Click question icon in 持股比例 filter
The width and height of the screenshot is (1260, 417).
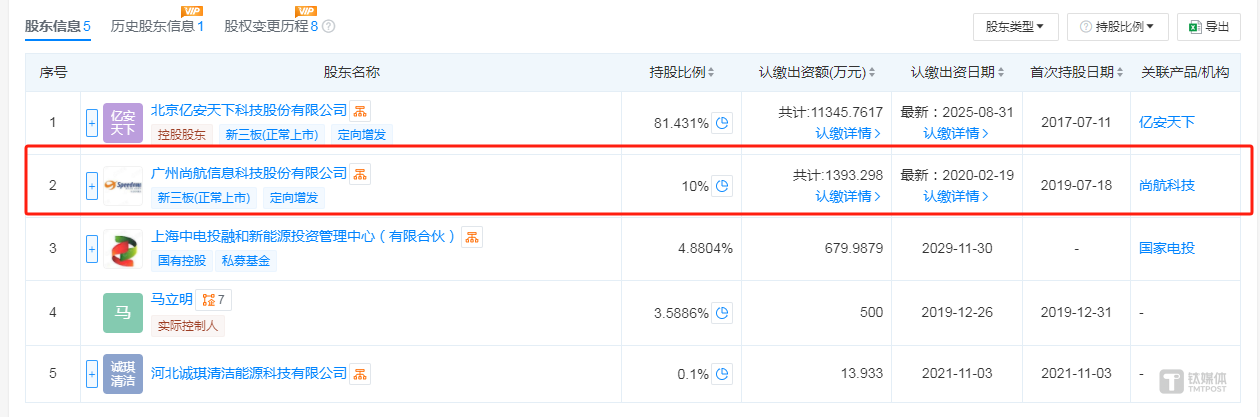click(x=1086, y=27)
